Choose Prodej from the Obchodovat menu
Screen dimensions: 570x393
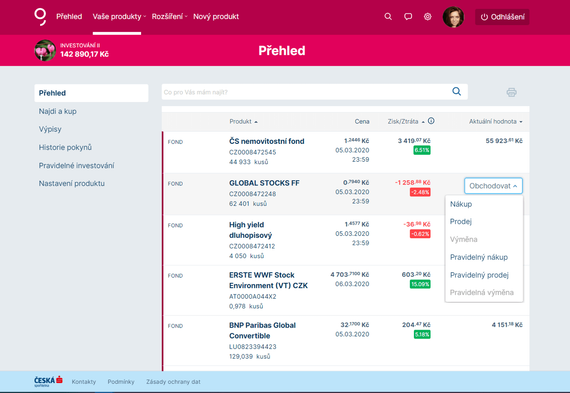461,221
